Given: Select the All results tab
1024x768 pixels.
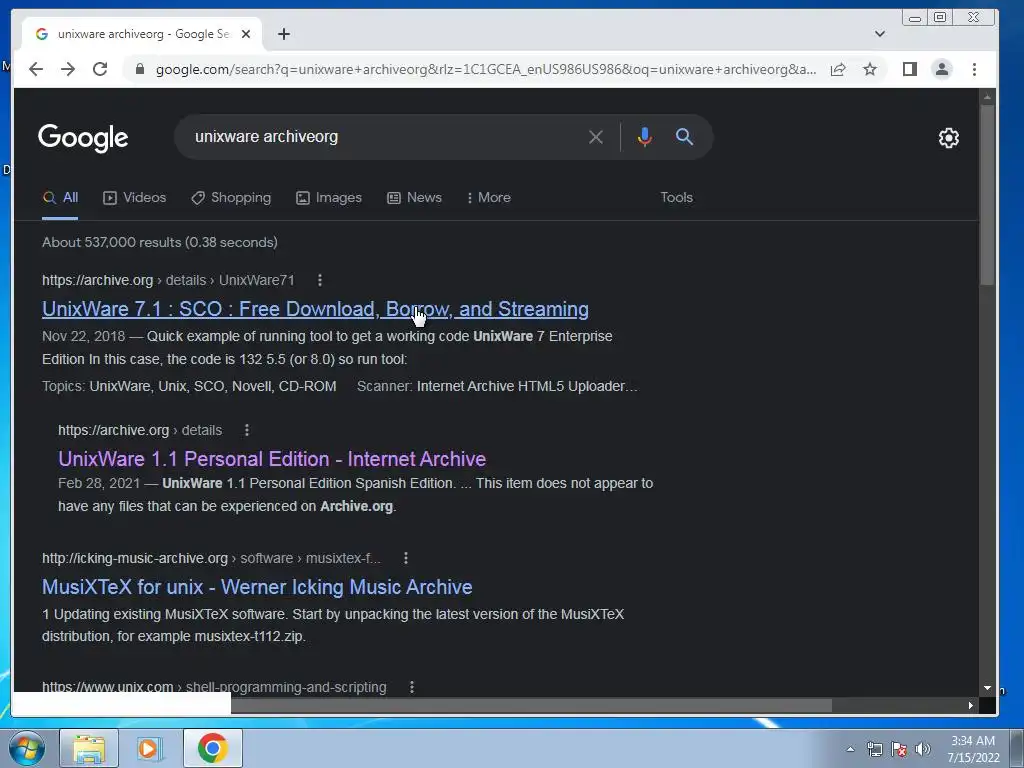Looking at the screenshot, I should (x=60, y=198).
